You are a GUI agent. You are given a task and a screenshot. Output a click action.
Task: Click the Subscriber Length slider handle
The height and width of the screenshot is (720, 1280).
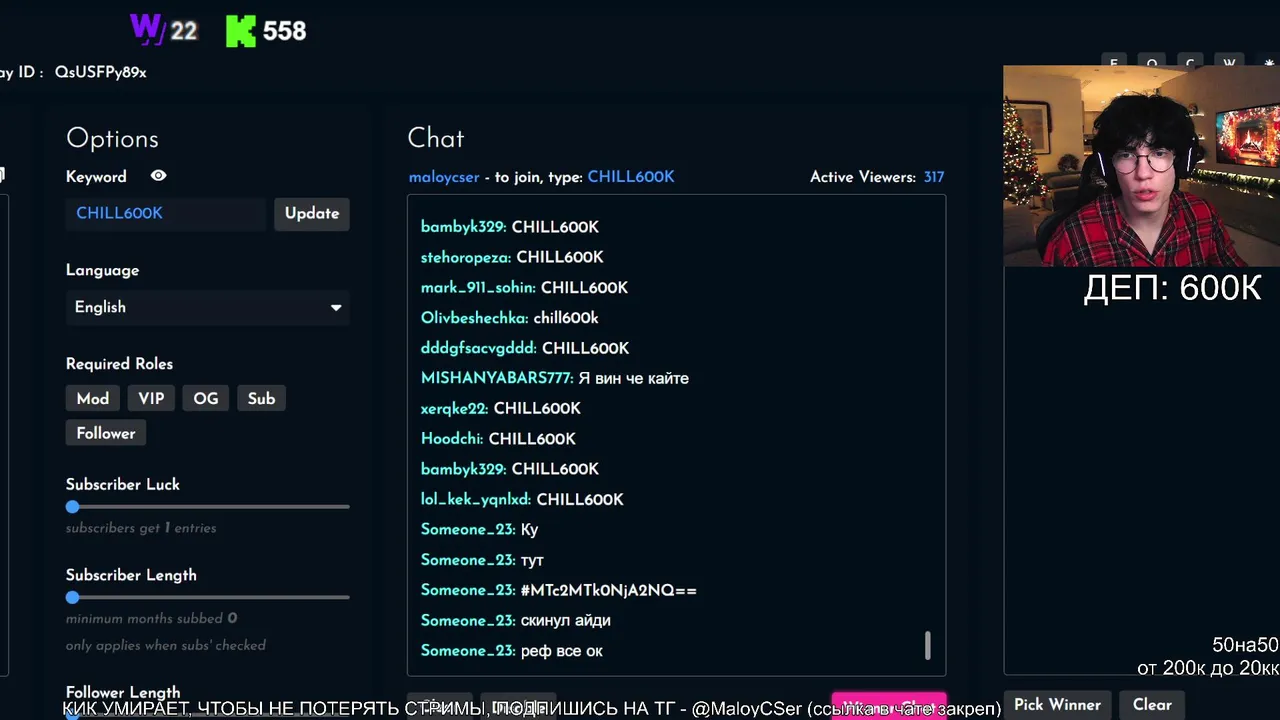click(x=72, y=598)
